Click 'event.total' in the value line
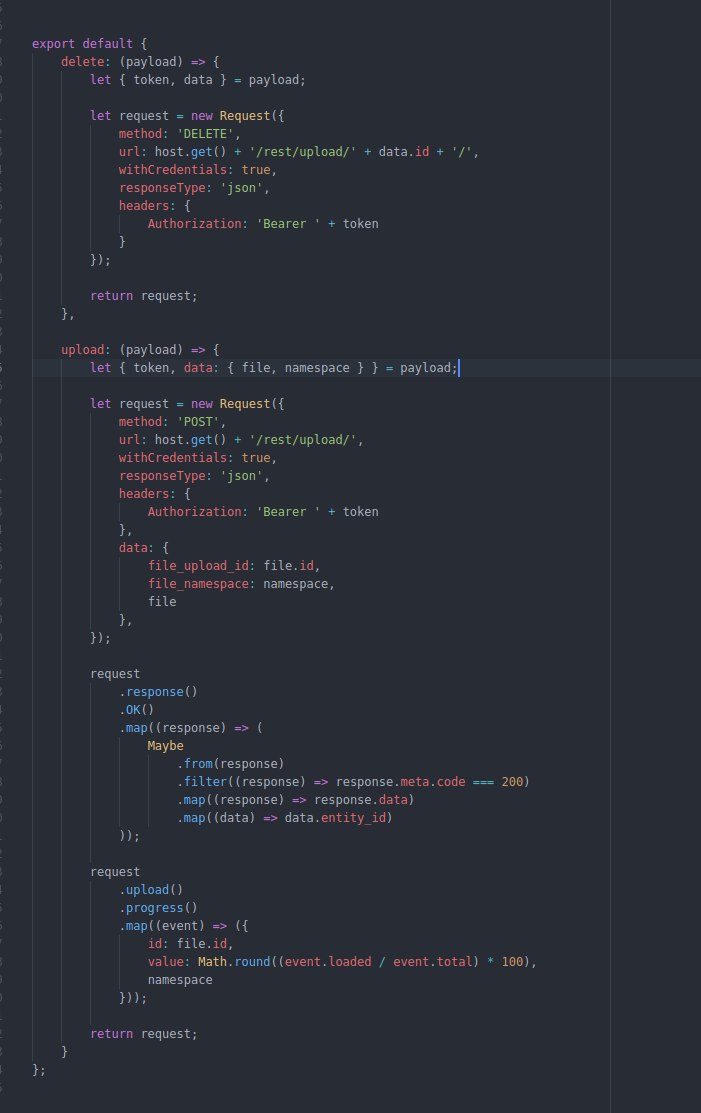 point(433,962)
